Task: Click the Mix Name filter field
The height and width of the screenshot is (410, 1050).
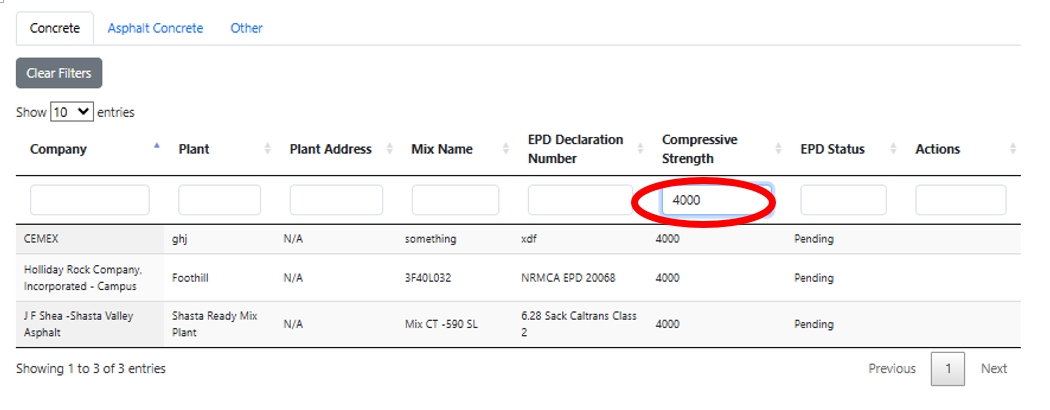Action: click(x=455, y=200)
